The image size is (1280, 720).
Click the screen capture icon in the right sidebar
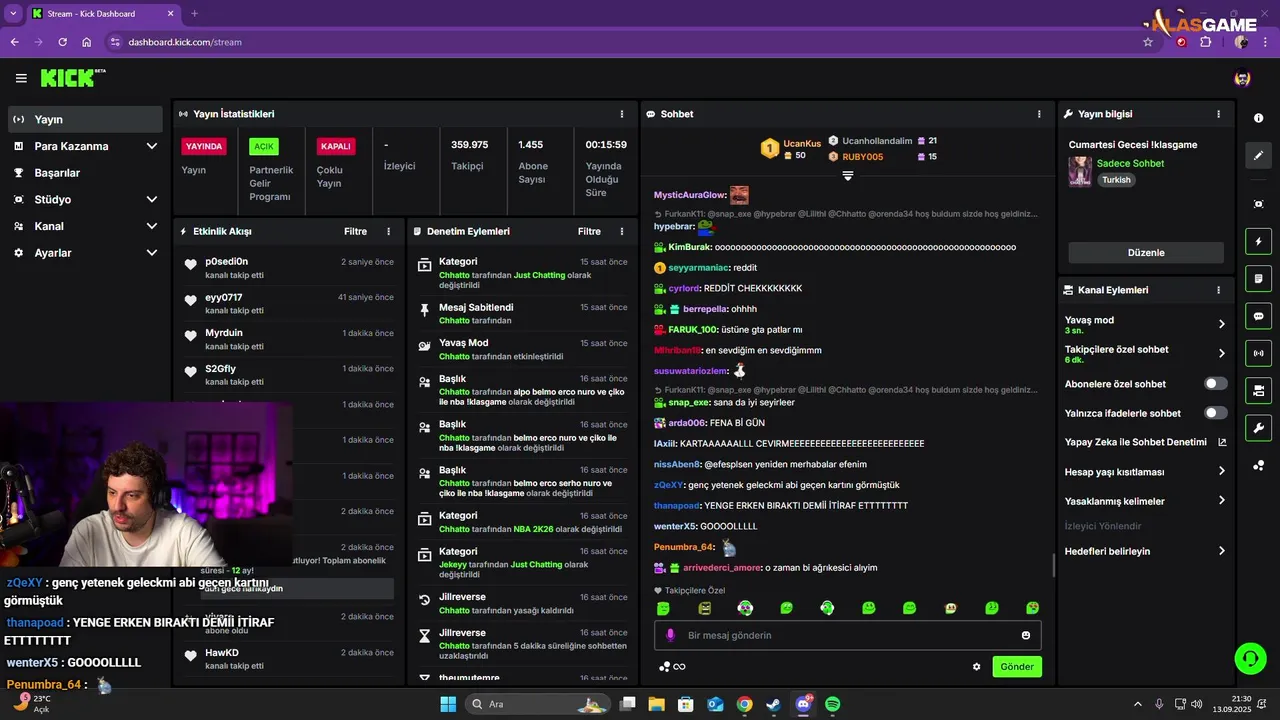1258,204
